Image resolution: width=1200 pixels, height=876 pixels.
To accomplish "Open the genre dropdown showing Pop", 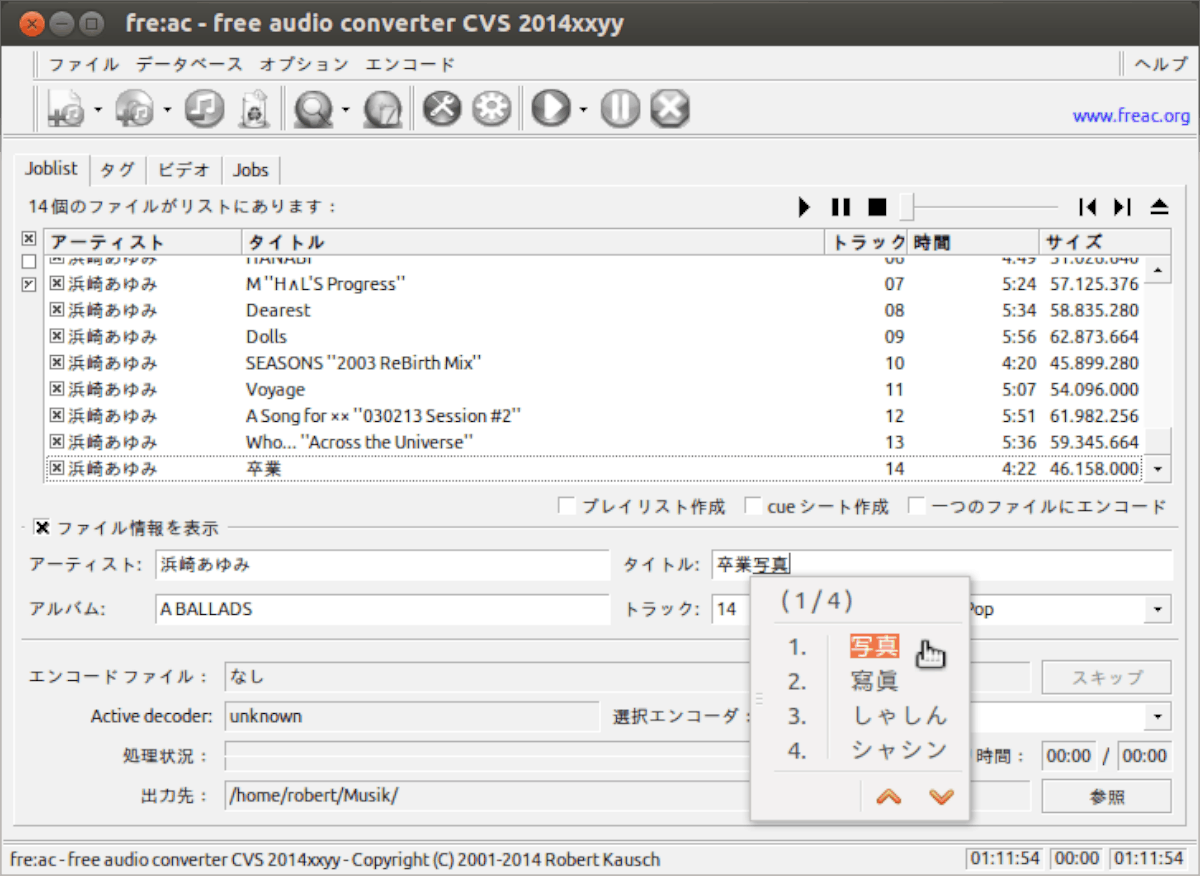I will point(1157,609).
